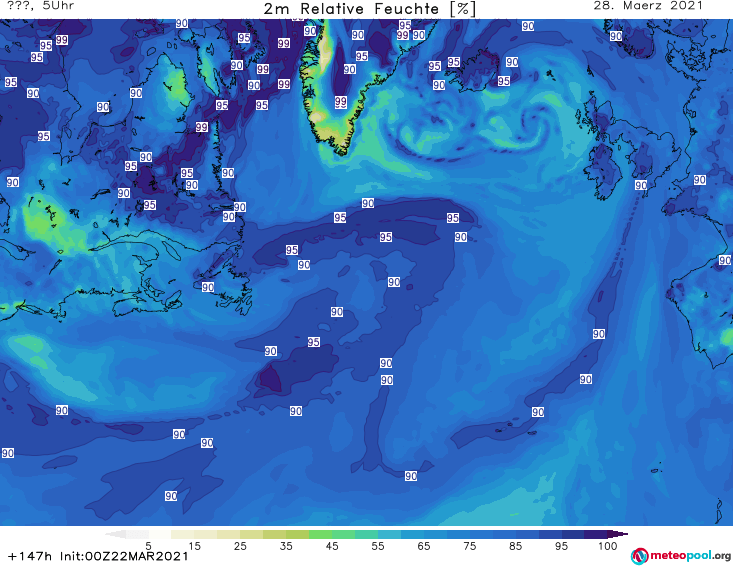The width and height of the screenshot is (733, 566).
Task: Click the legend scale label '55'
Action: click(378, 546)
